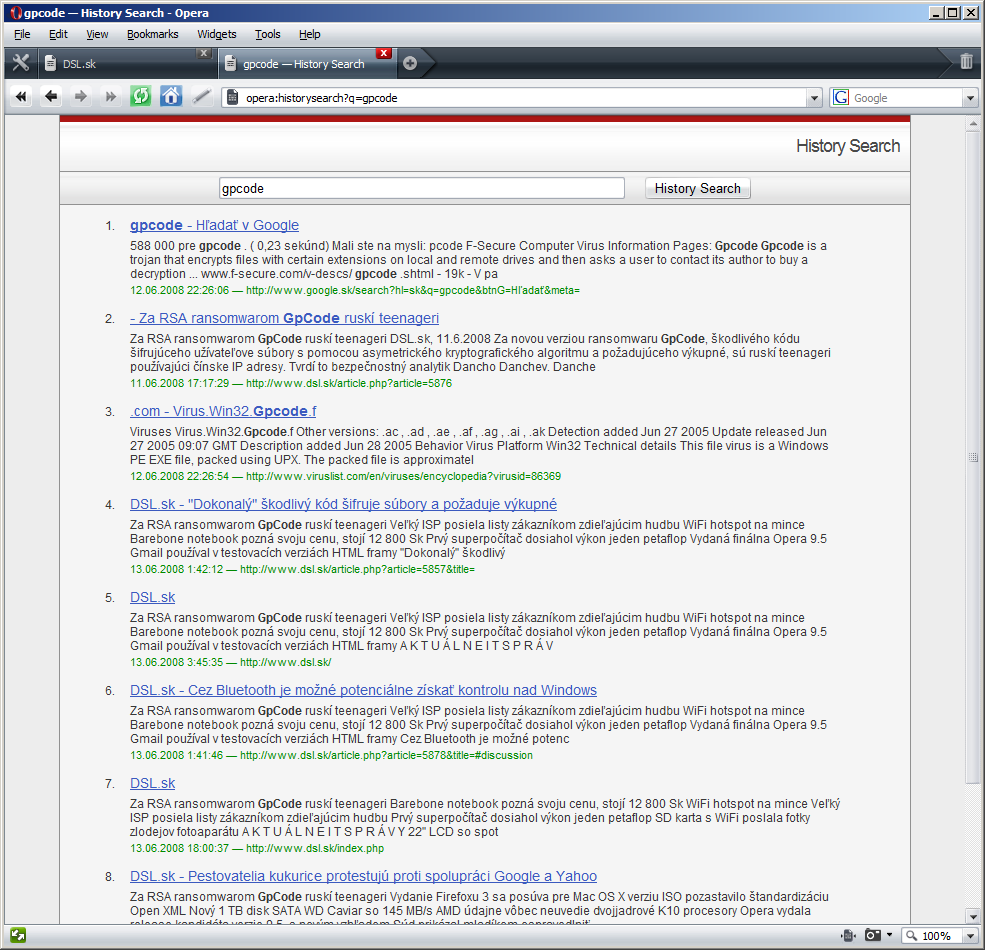The image size is (985, 950).
Task: Click the google.sk search URL text
Action: [413, 290]
